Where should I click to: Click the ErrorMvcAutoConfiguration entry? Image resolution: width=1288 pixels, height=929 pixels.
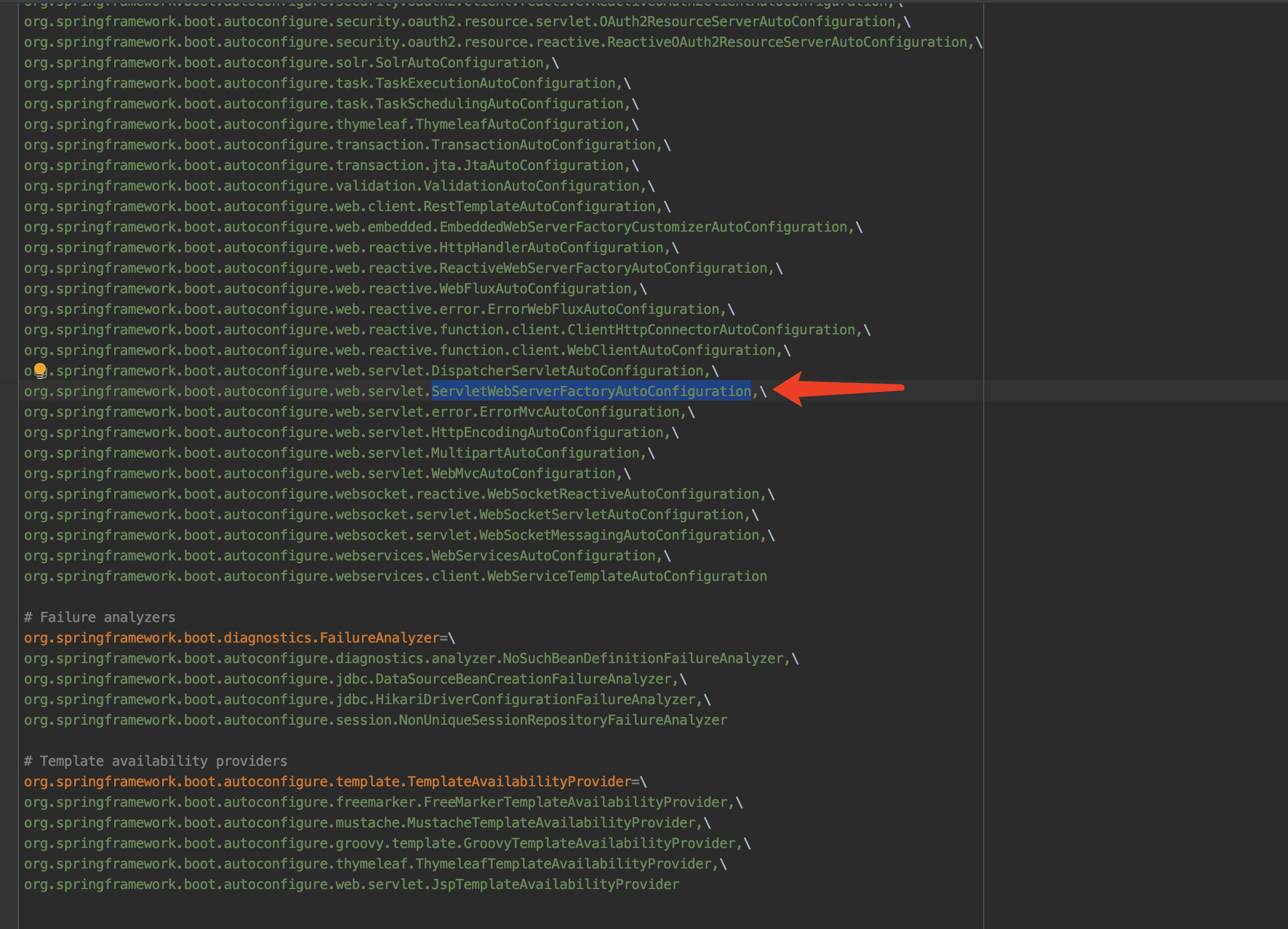pyautogui.click(x=579, y=412)
